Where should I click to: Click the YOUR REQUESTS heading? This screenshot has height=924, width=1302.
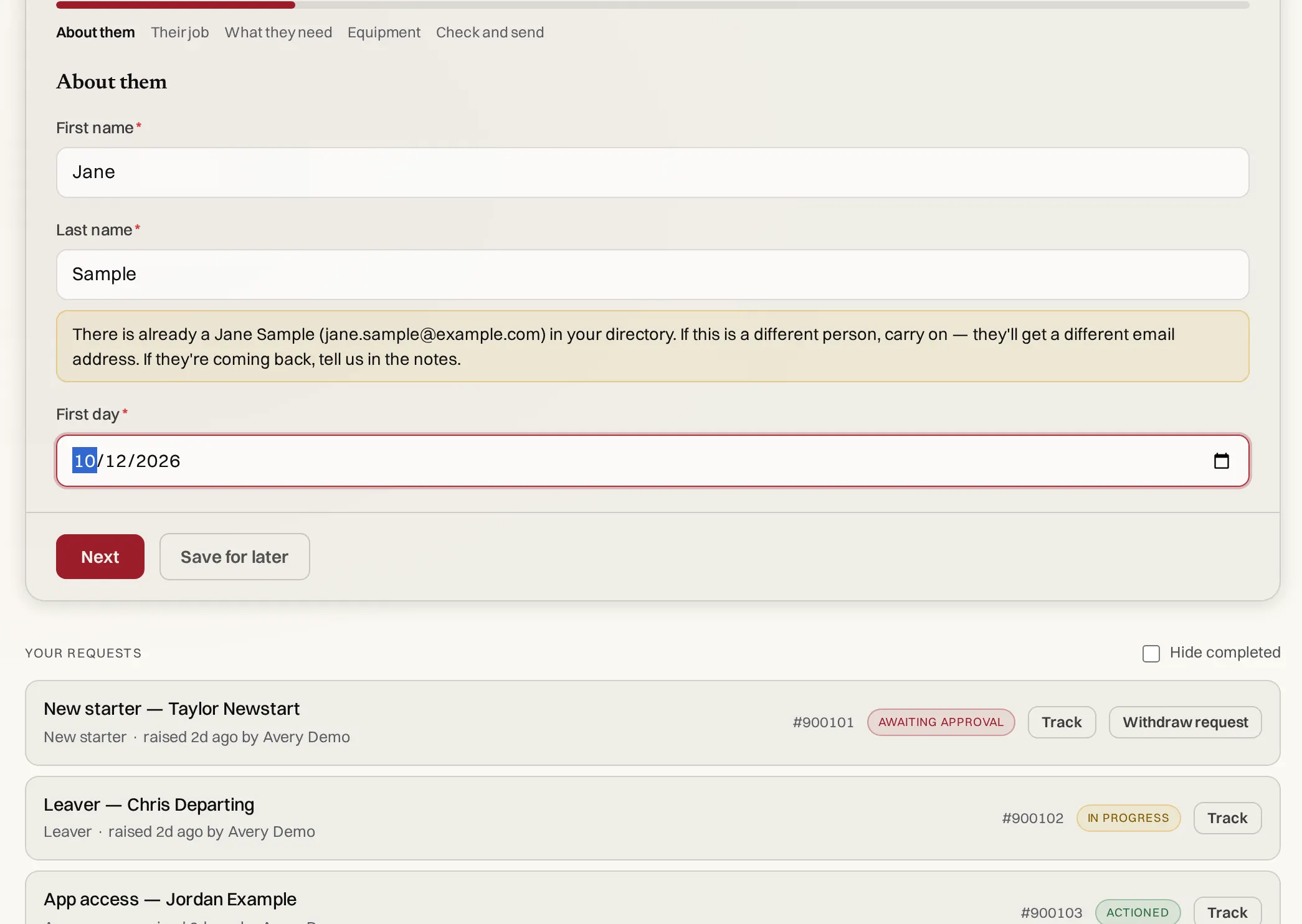click(83, 653)
